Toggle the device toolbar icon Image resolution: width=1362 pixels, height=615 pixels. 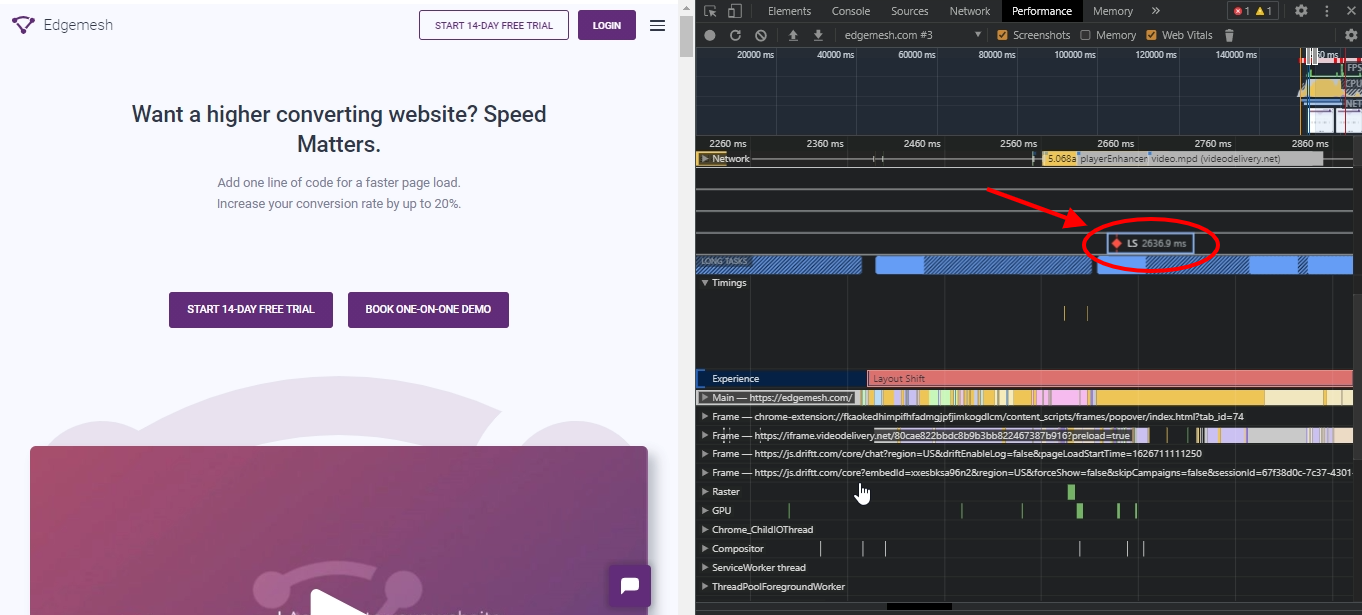[734, 11]
